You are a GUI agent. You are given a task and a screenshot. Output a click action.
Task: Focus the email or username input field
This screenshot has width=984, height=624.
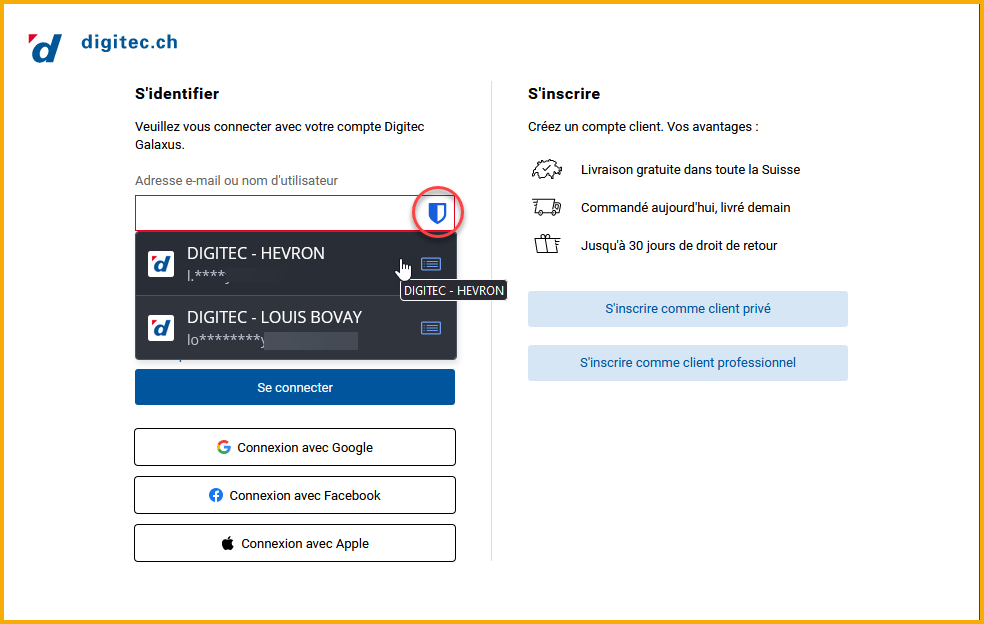[x=275, y=213]
